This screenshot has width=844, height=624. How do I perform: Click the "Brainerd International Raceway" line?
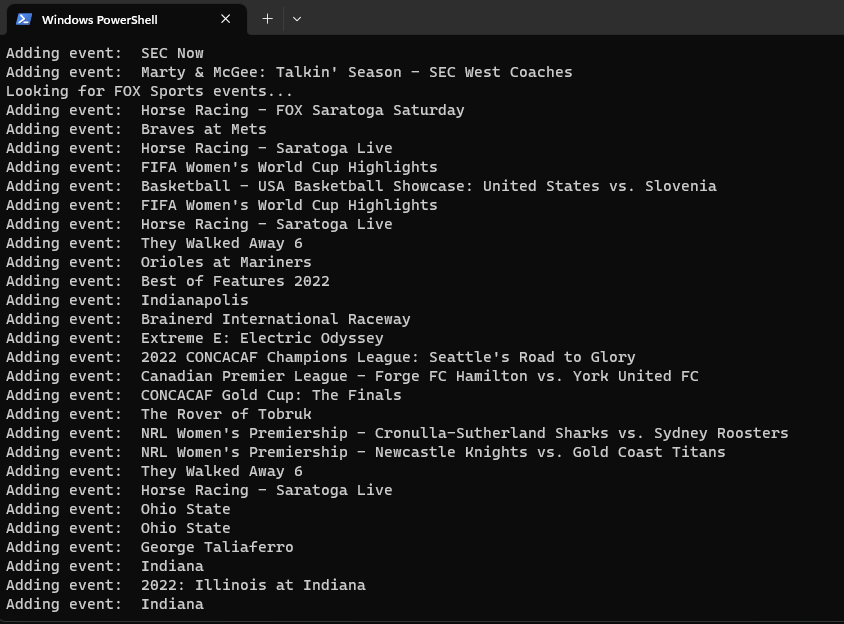pos(275,319)
